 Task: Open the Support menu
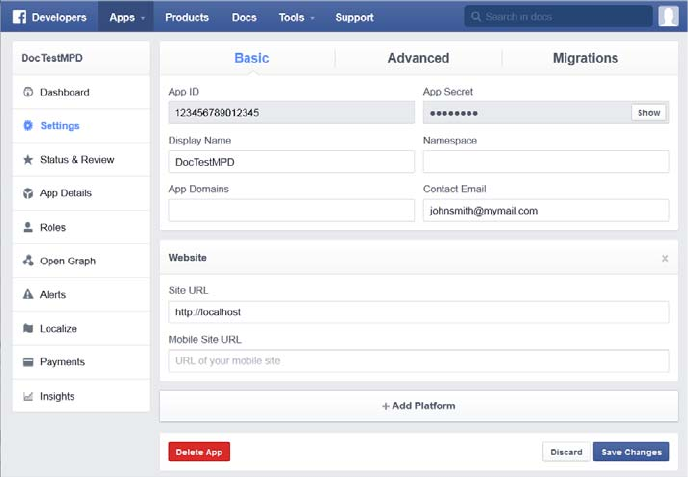point(355,17)
